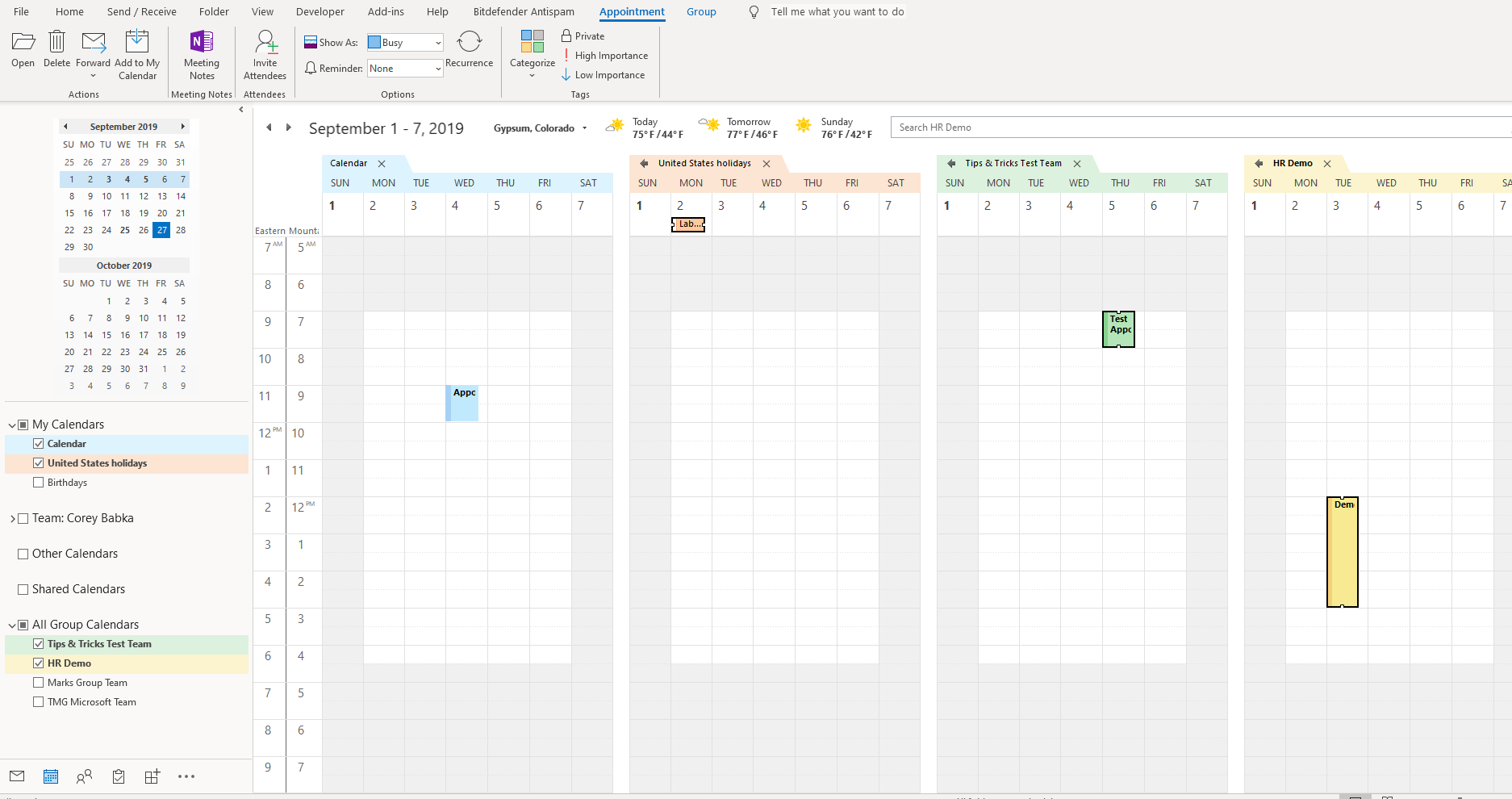1512x799 pixels.
Task: Set Low Importance tag
Action: click(604, 75)
